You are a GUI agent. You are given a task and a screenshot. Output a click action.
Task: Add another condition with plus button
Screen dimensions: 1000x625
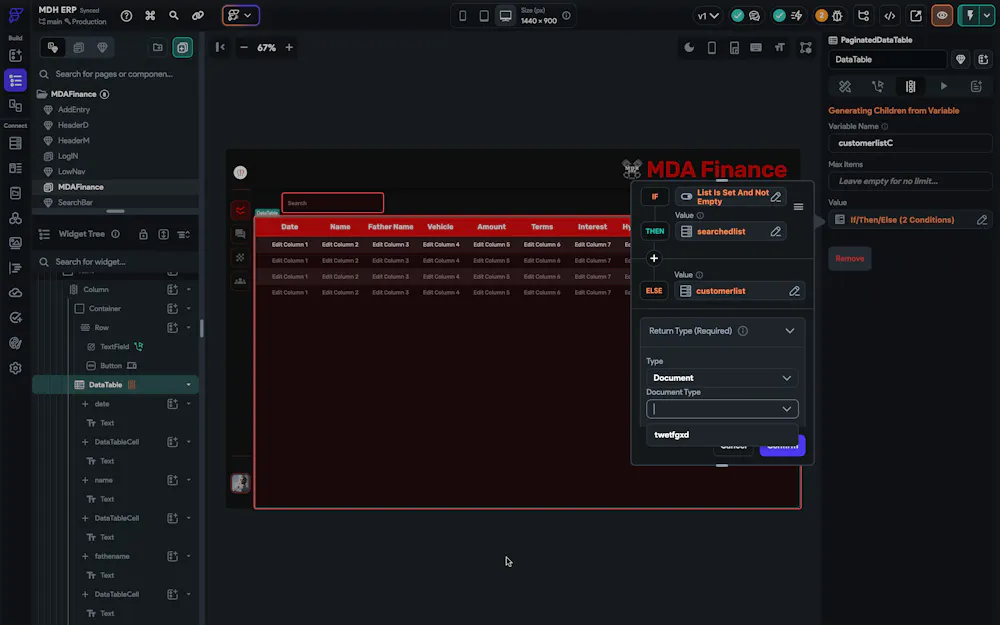654,258
